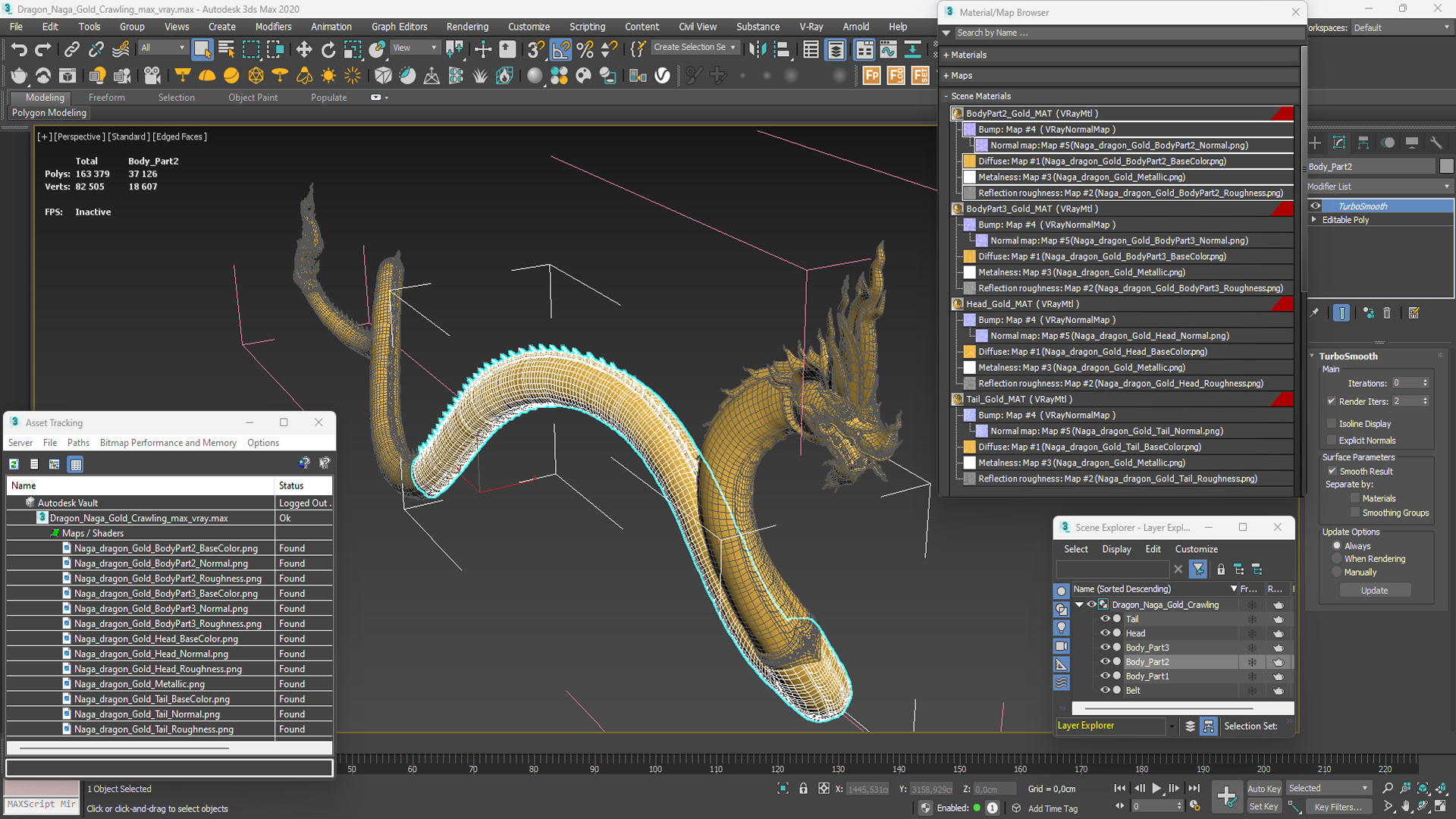Click object color swatch beside Body_Part2 name

pyautogui.click(x=1446, y=166)
